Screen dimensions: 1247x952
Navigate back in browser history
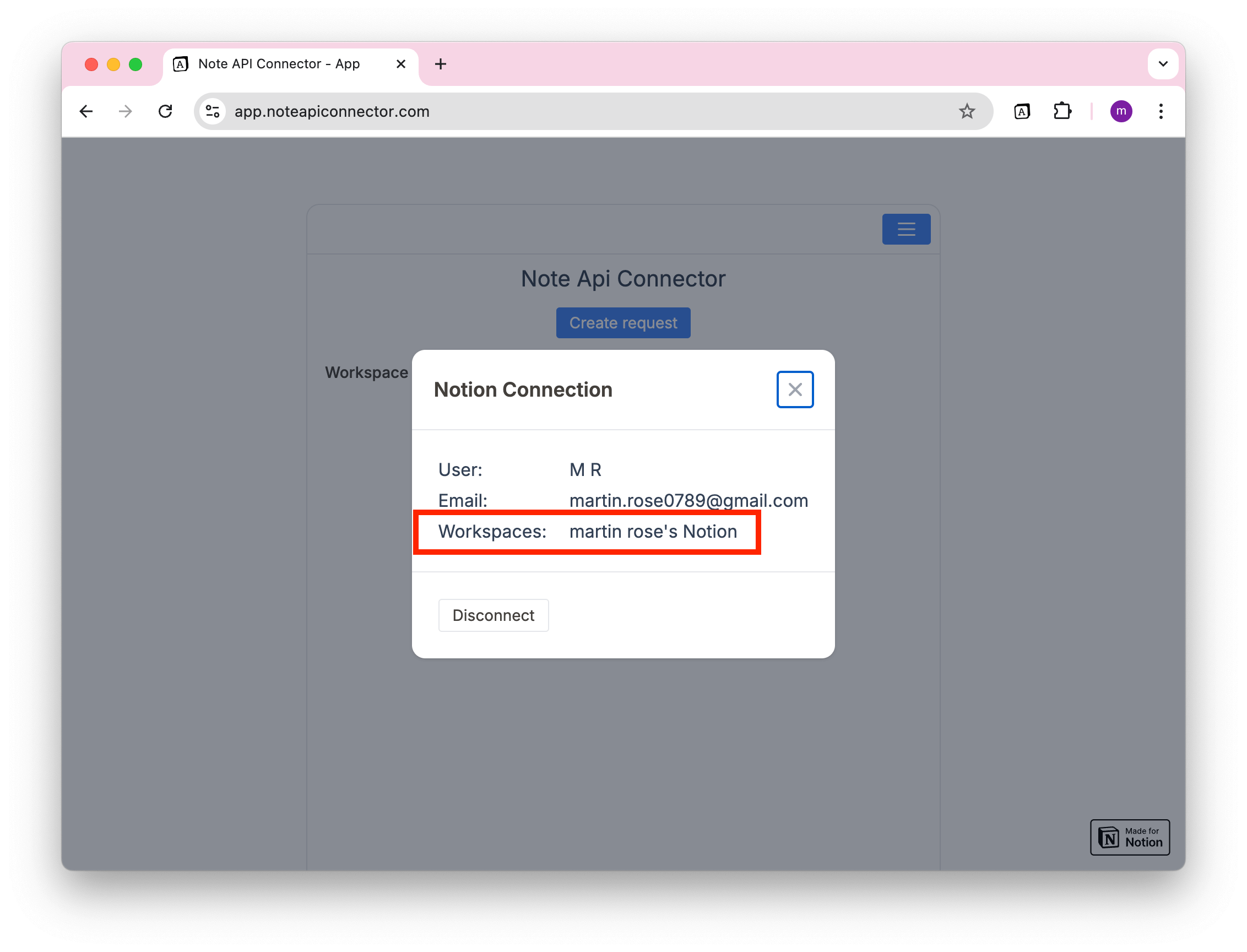click(85, 111)
